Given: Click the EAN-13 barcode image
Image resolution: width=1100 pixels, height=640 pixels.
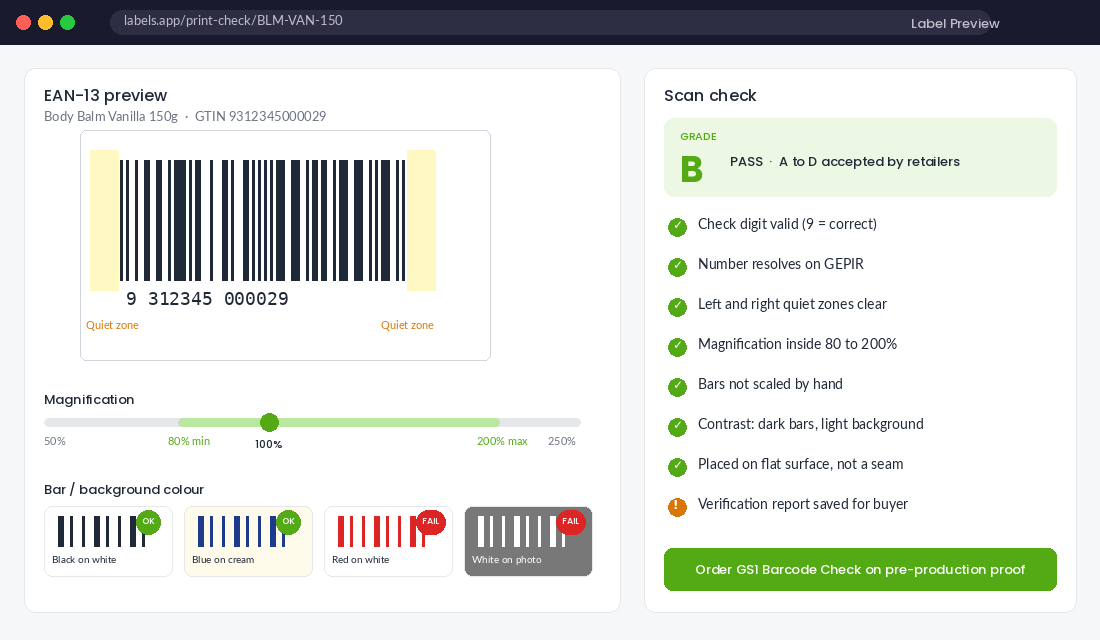Looking at the screenshot, I should coord(262,220).
